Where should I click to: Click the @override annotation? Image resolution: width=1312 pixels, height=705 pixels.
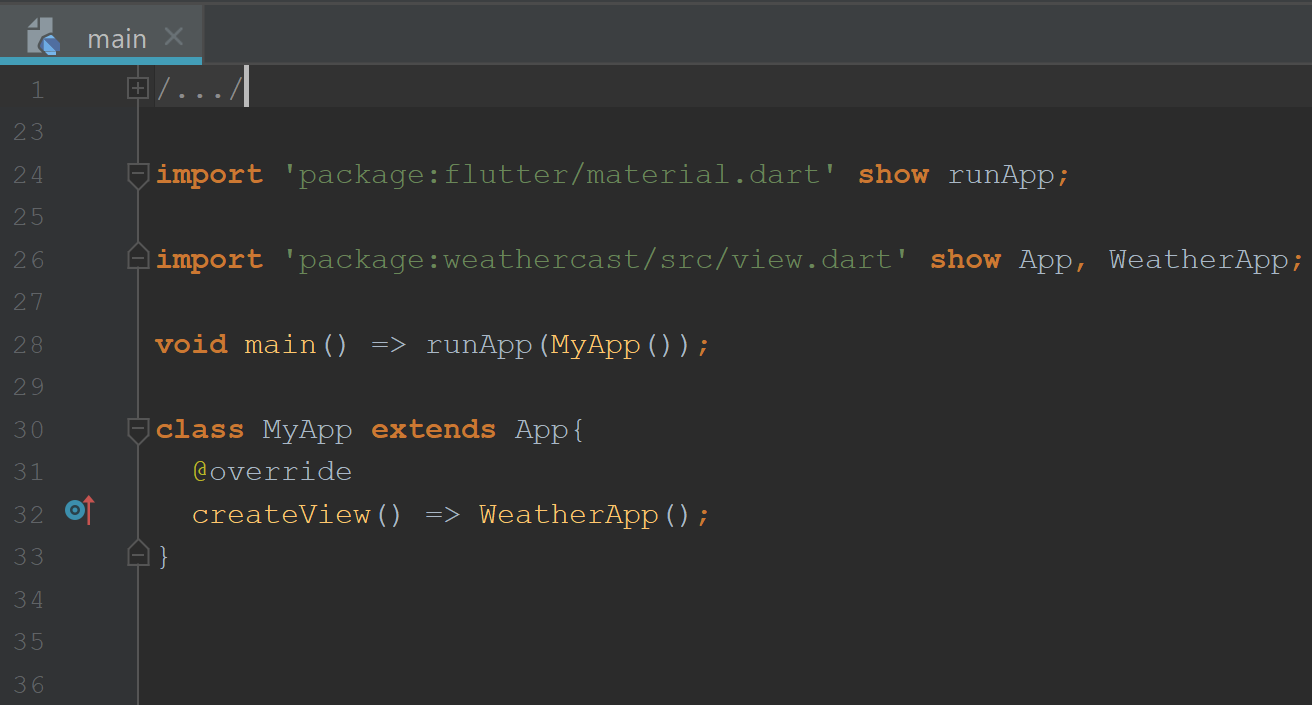coord(272,471)
